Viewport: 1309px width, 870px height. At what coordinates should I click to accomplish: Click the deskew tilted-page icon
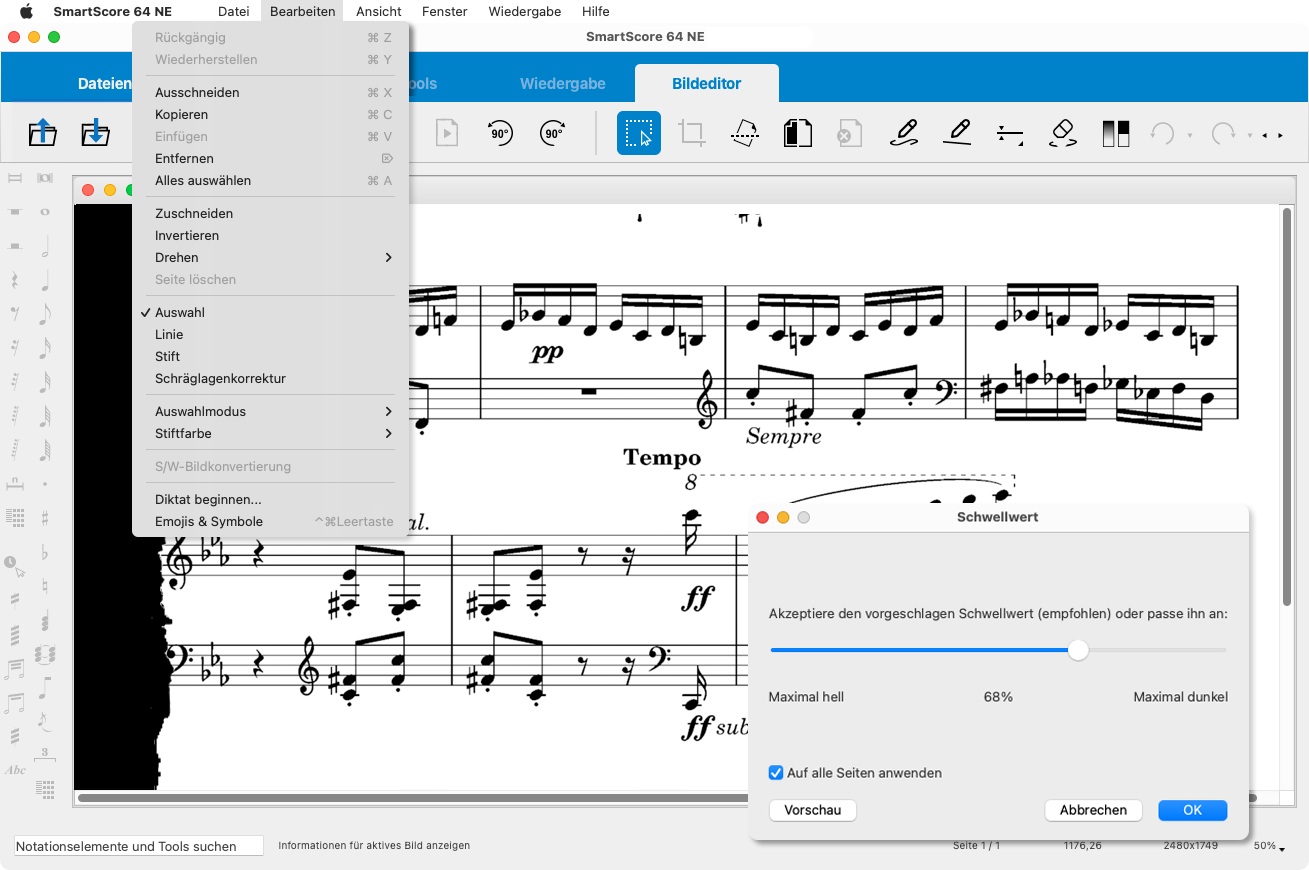pos(745,133)
